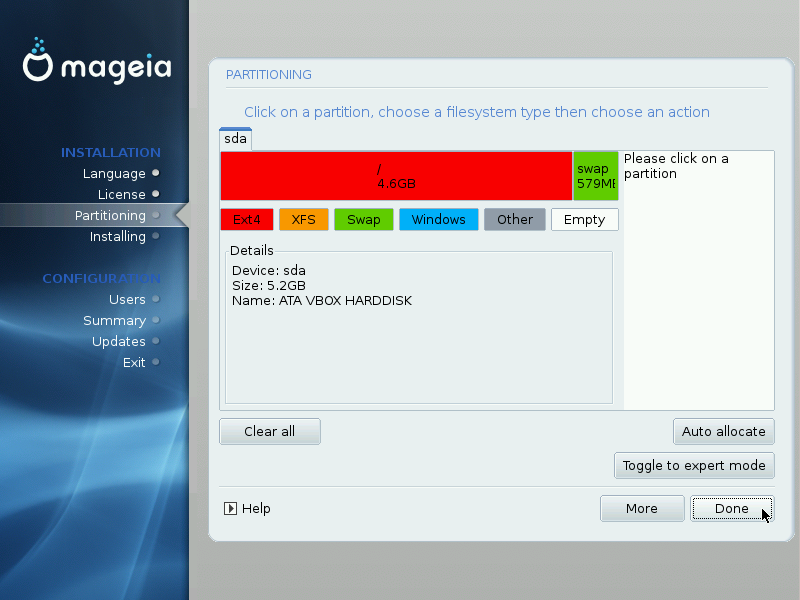The height and width of the screenshot is (600, 800).
Task: Click the Installing step in sidebar
Action: 118,236
